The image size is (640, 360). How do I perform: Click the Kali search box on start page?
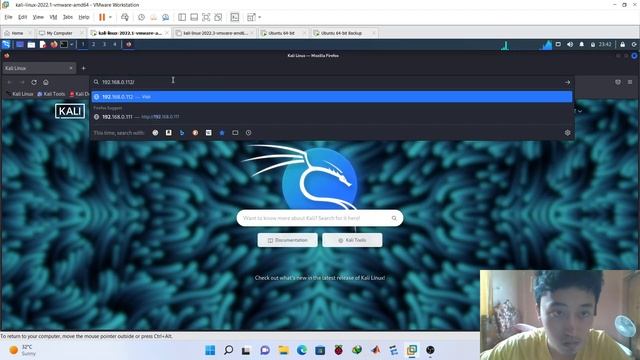[x=320, y=218]
